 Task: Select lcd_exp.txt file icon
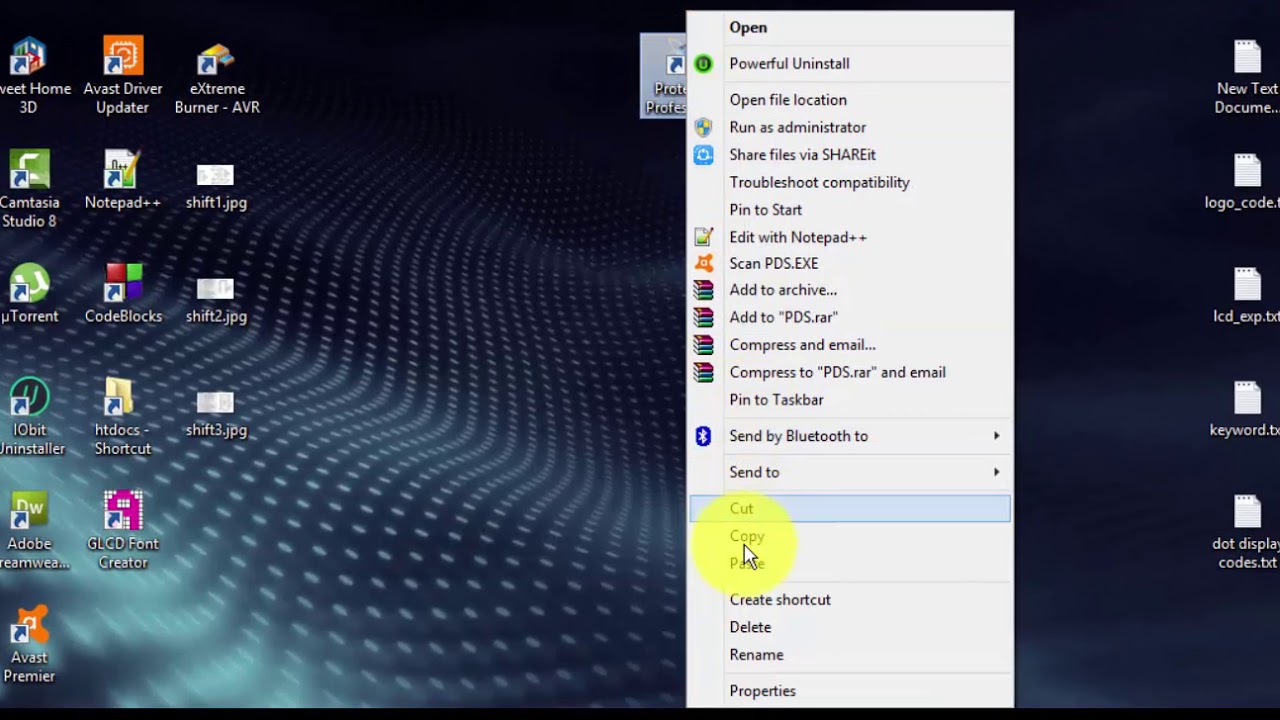(1247, 296)
